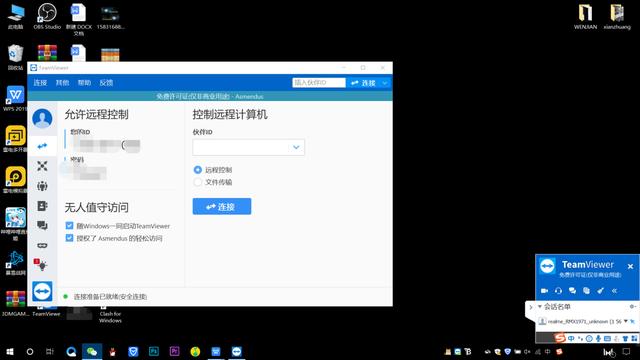Open dropdown arrow beside realme session entry
The height and width of the screenshot is (360, 640).
(626, 321)
